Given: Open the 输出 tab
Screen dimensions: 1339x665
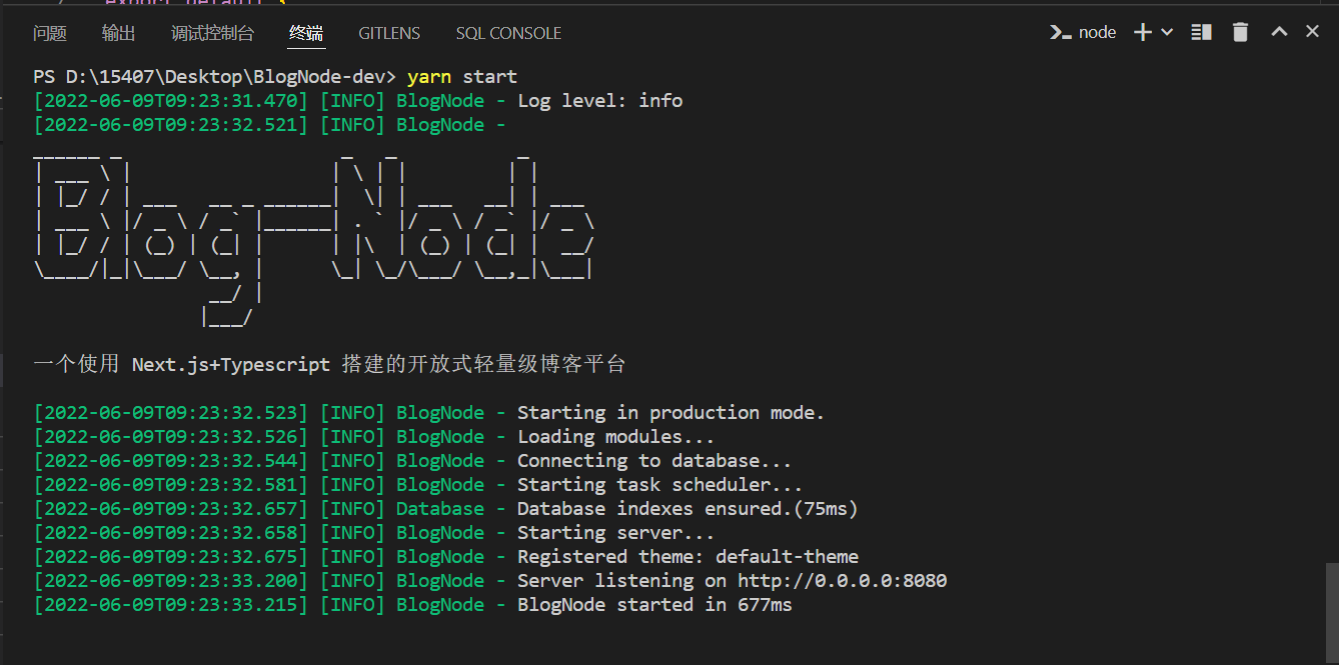Looking at the screenshot, I should (x=118, y=33).
